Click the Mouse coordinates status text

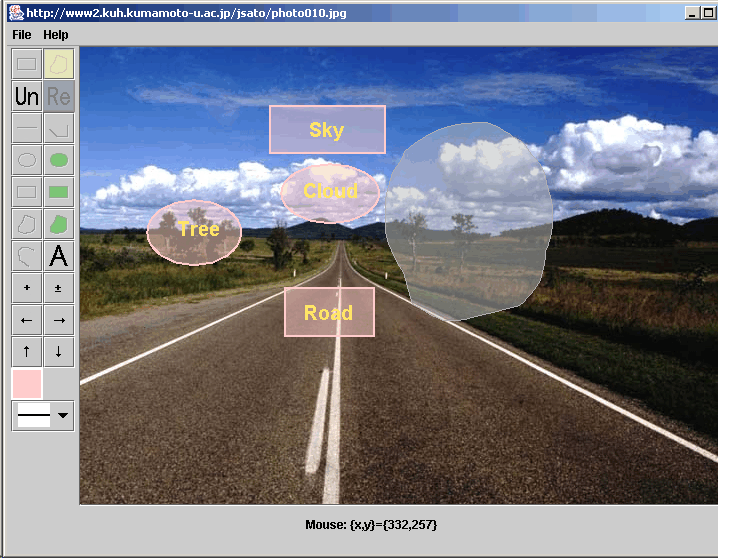click(x=371, y=525)
